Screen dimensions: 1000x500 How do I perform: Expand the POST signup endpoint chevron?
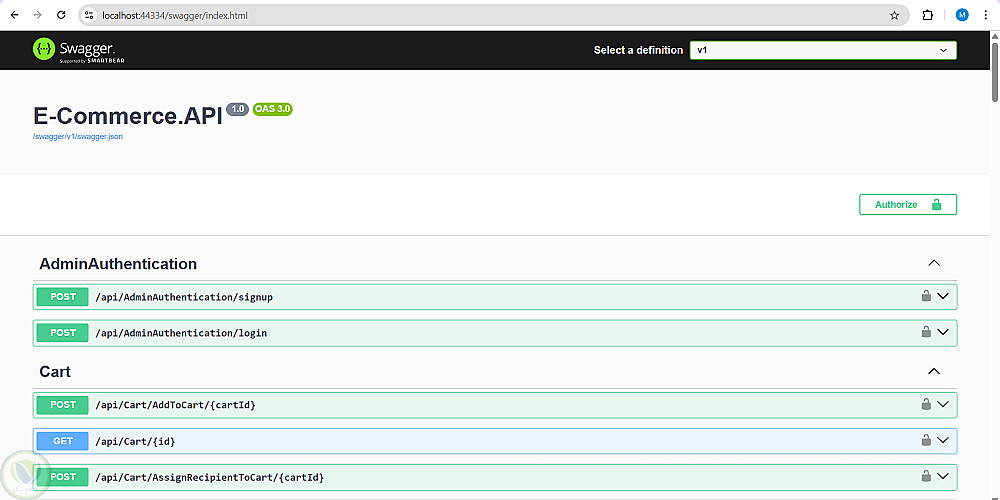(x=943, y=296)
